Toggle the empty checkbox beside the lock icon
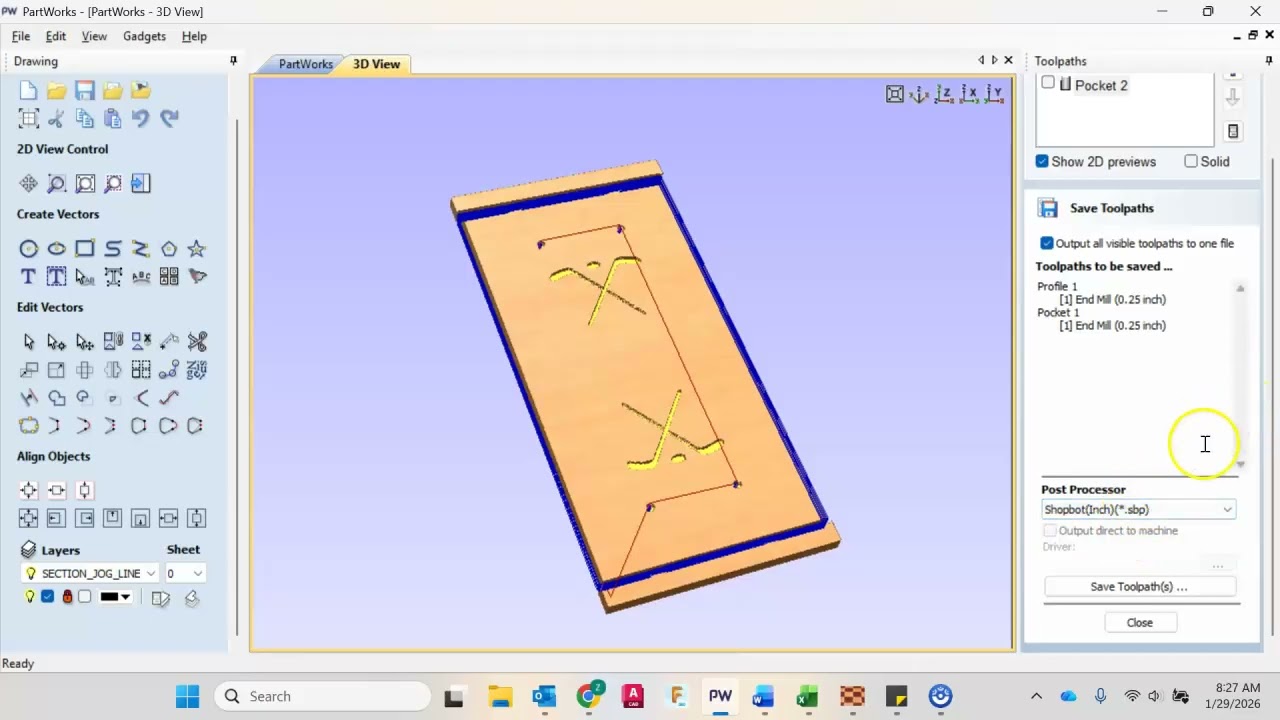Image resolution: width=1280 pixels, height=720 pixels. click(85, 597)
